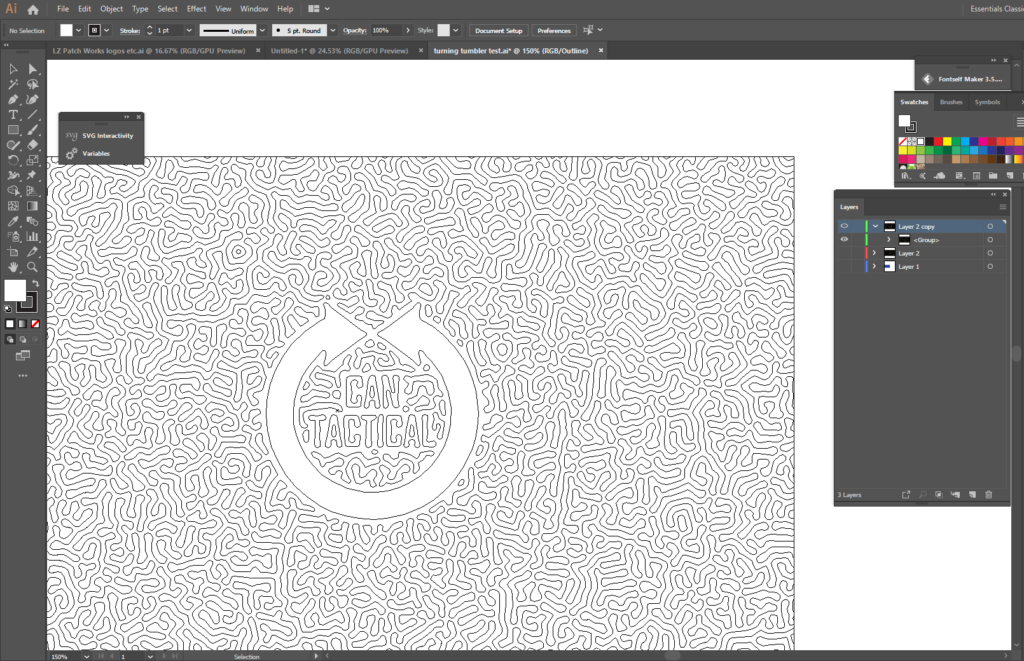
Task: Select the Line Segment tool
Action: click(x=32, y=115)
